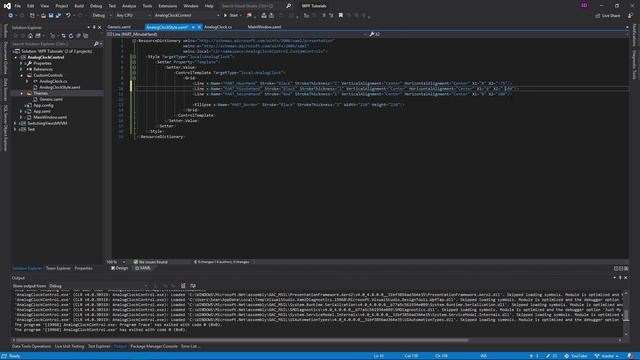This screenshot has height=360, width=640.
Task: Switch to the Design view tab
Action: [x=120, y=268]
